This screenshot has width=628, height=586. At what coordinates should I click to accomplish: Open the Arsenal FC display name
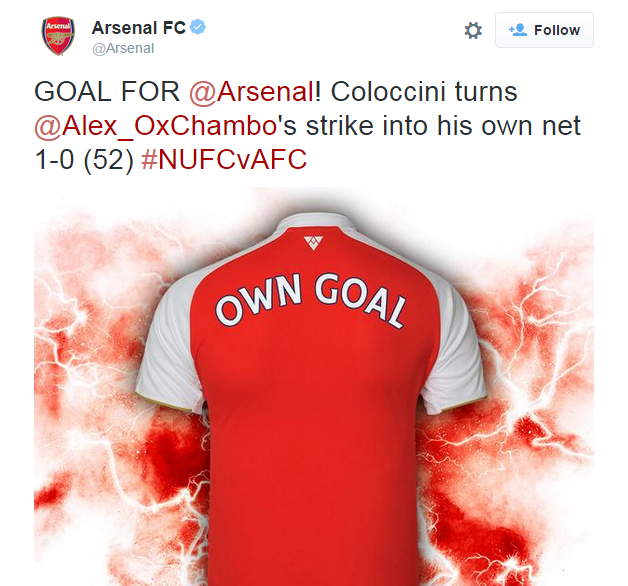point(139,28)
